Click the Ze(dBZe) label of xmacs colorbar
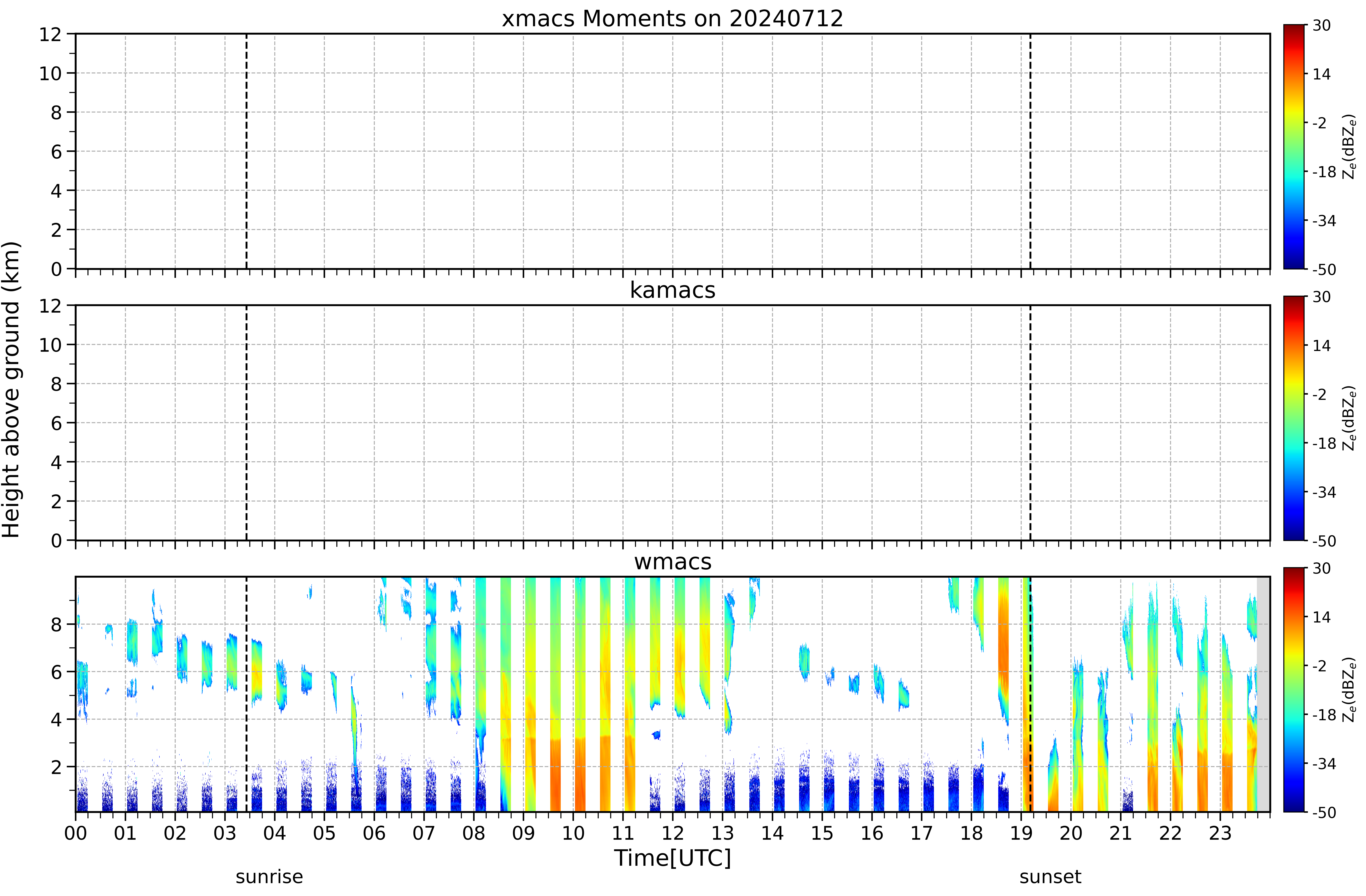Screen dimensions: 1366x896 point(1349,147)
